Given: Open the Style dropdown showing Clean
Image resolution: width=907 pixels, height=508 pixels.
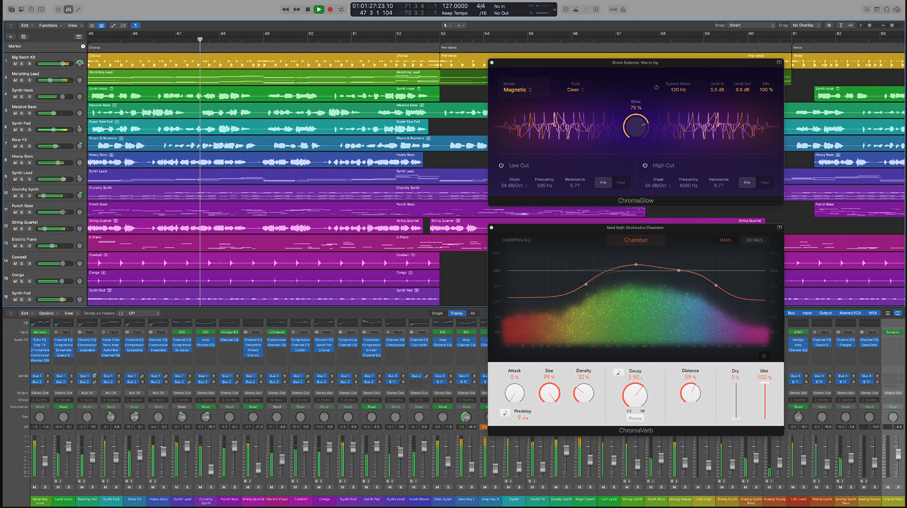Looking at the screenshot, I should point(575,90).
